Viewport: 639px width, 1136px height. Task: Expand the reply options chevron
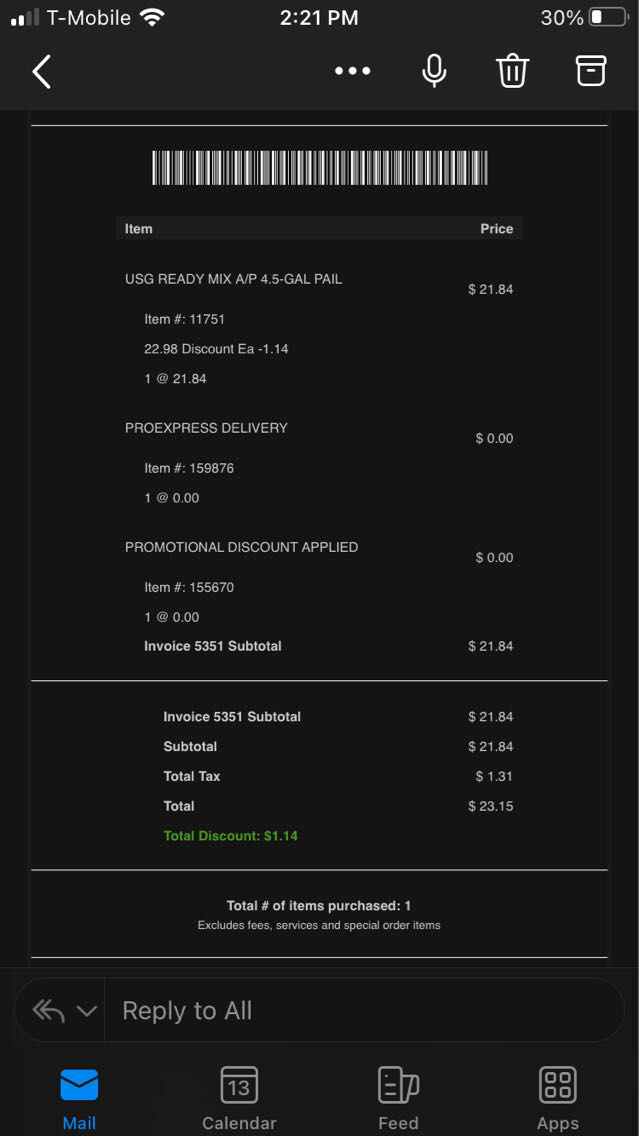pyautogui.click(x=87, y=1011)
